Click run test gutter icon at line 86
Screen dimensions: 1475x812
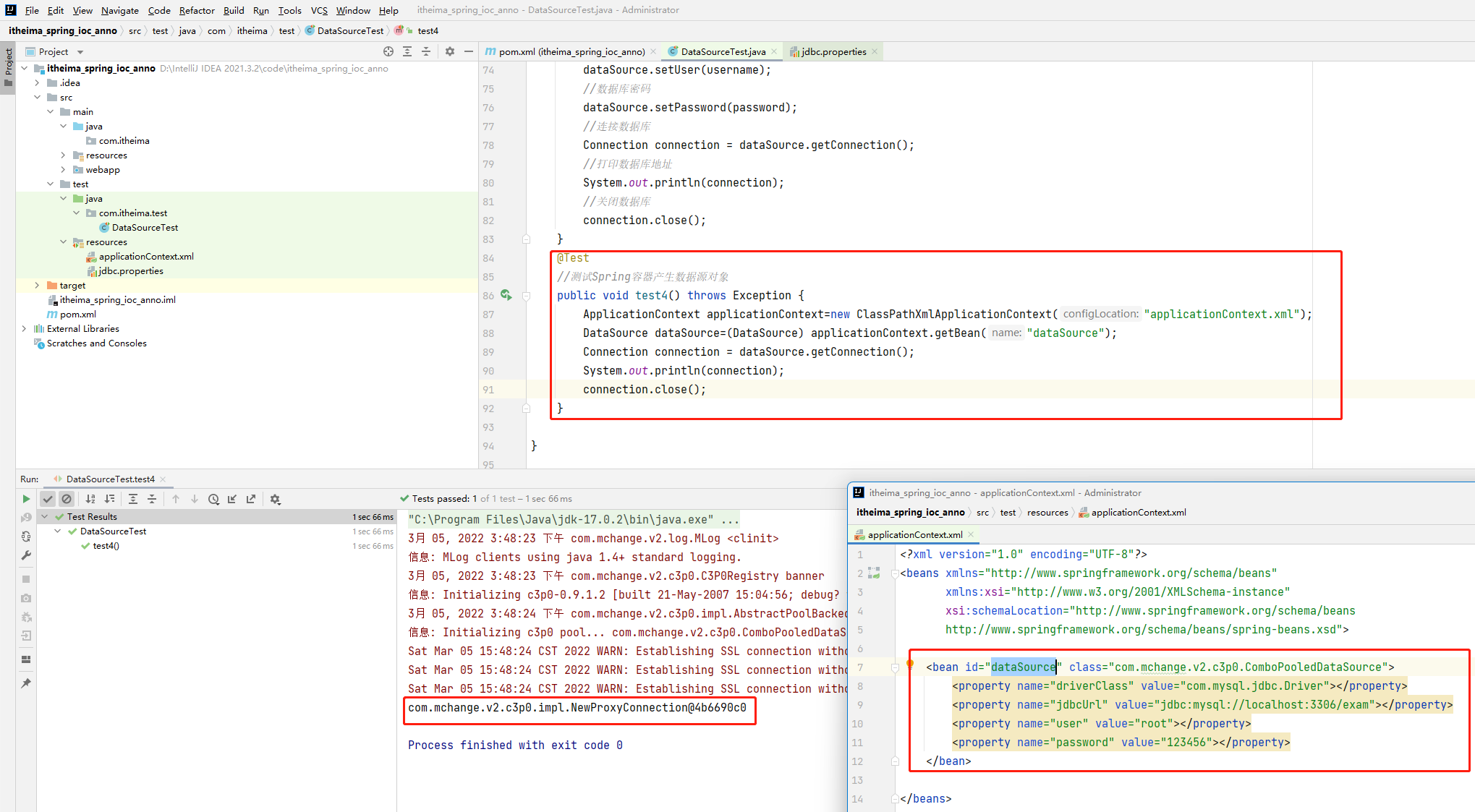pyautogui.click(x=506, y=295)
